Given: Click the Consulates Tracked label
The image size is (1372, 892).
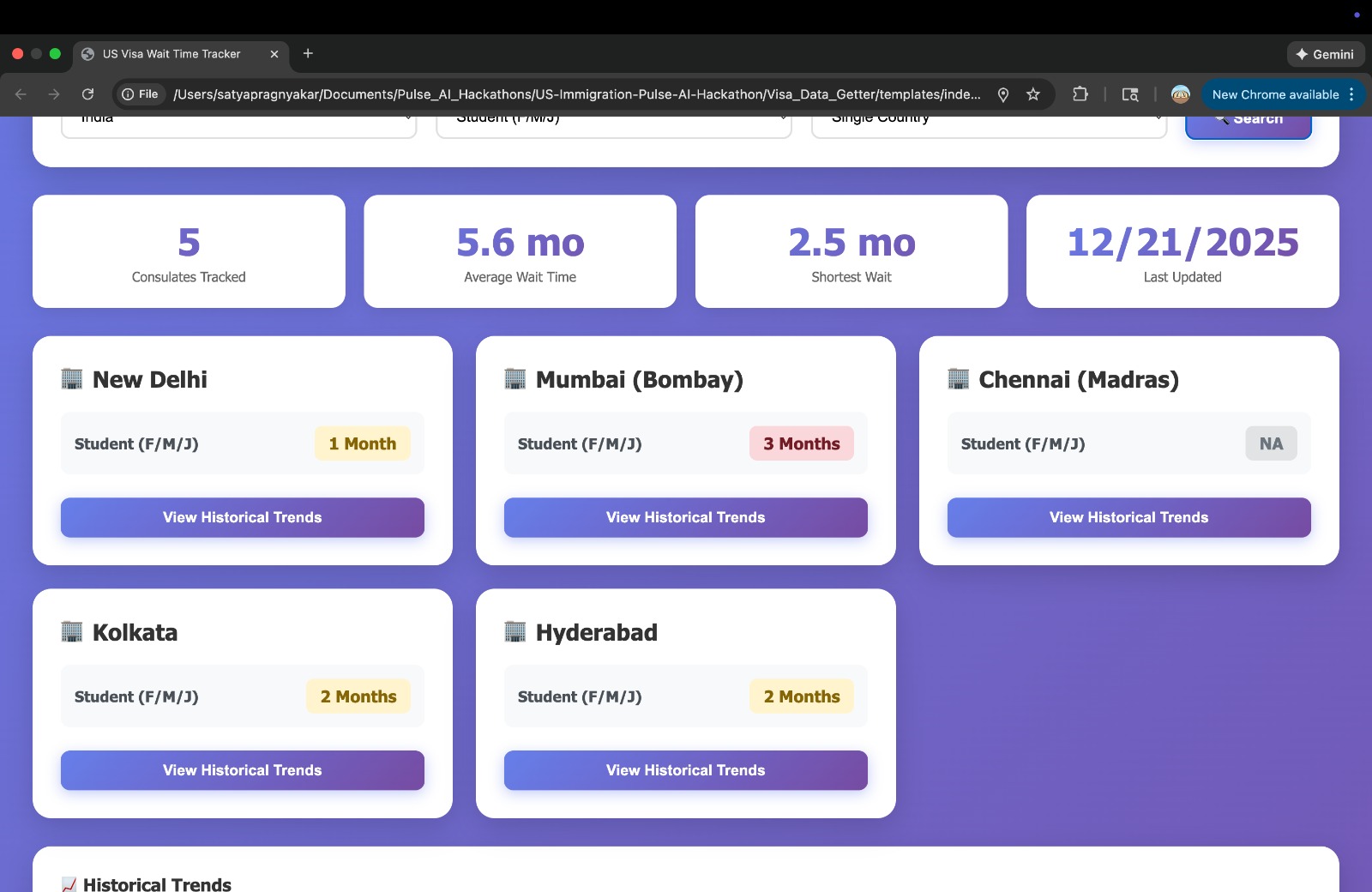Looking at the screenshot, I should click(189, 277).
